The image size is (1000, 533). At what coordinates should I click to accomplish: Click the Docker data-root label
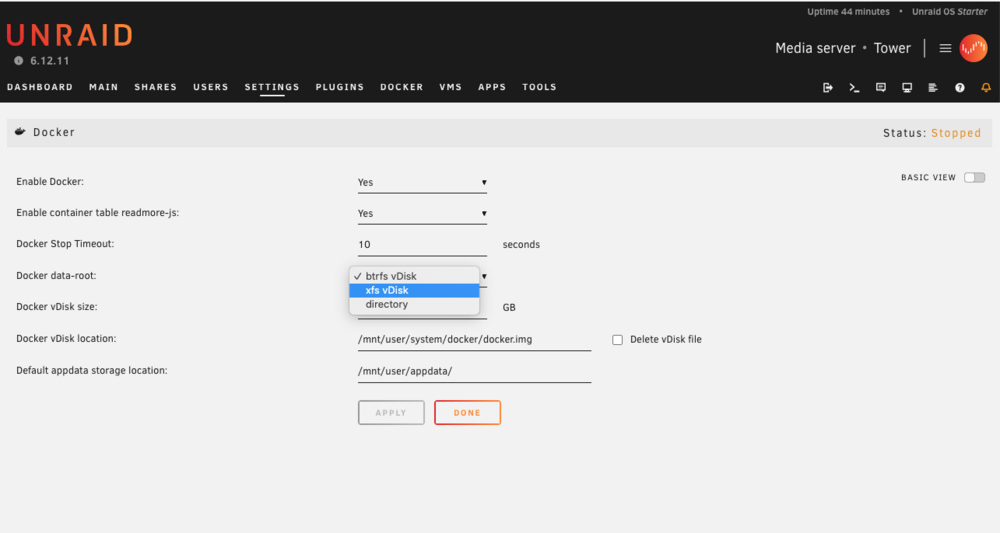tap(56, 275)
